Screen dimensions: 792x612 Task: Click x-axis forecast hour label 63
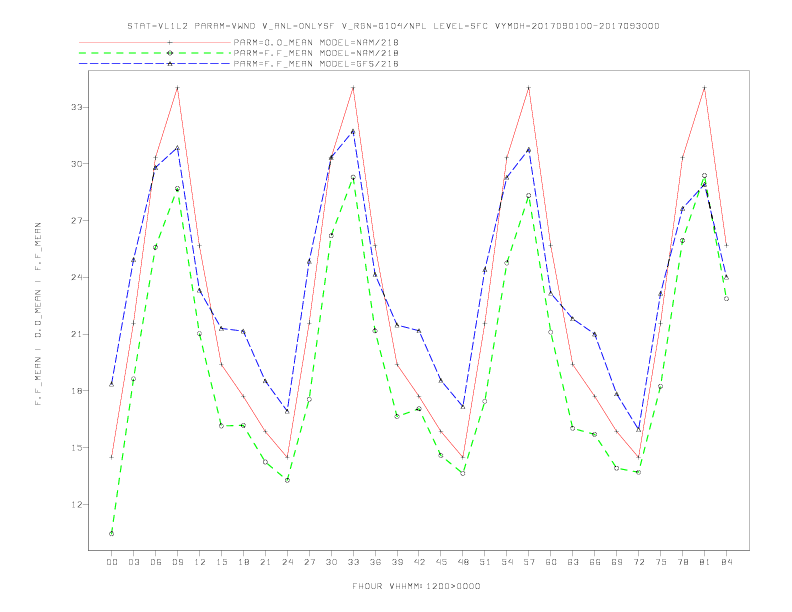(x=573, y=562)
